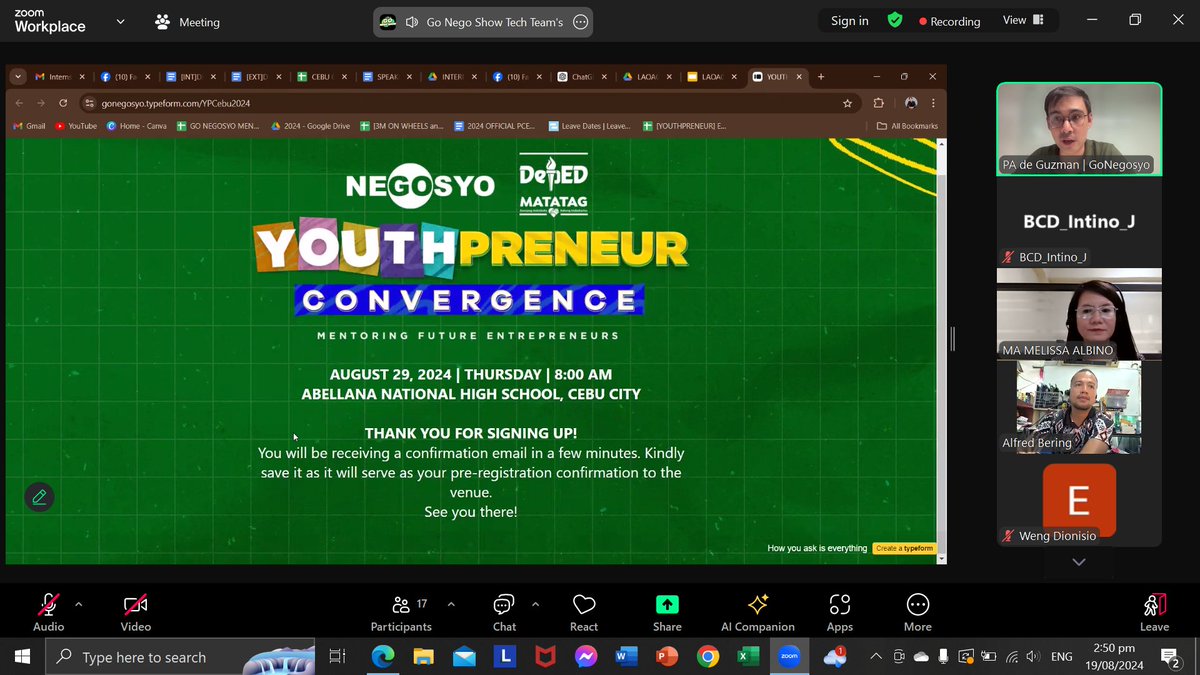Click the browser reload button

pos(63,103)
